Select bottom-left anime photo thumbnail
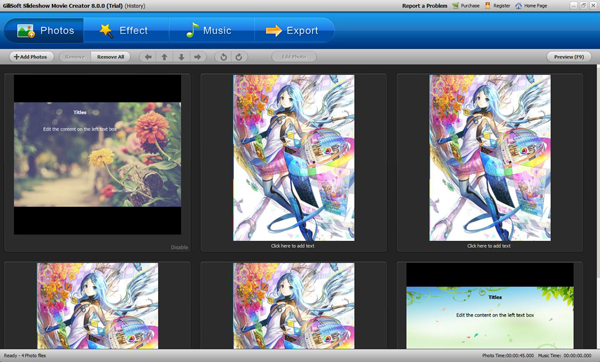Screen dimensions: 600x362 [98, 306]
